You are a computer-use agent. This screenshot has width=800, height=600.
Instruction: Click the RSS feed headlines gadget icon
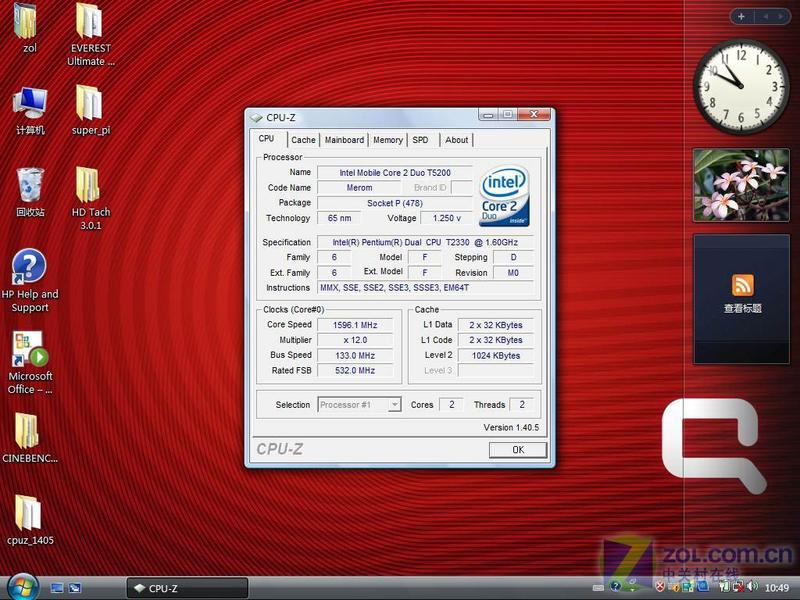(742, 285)
